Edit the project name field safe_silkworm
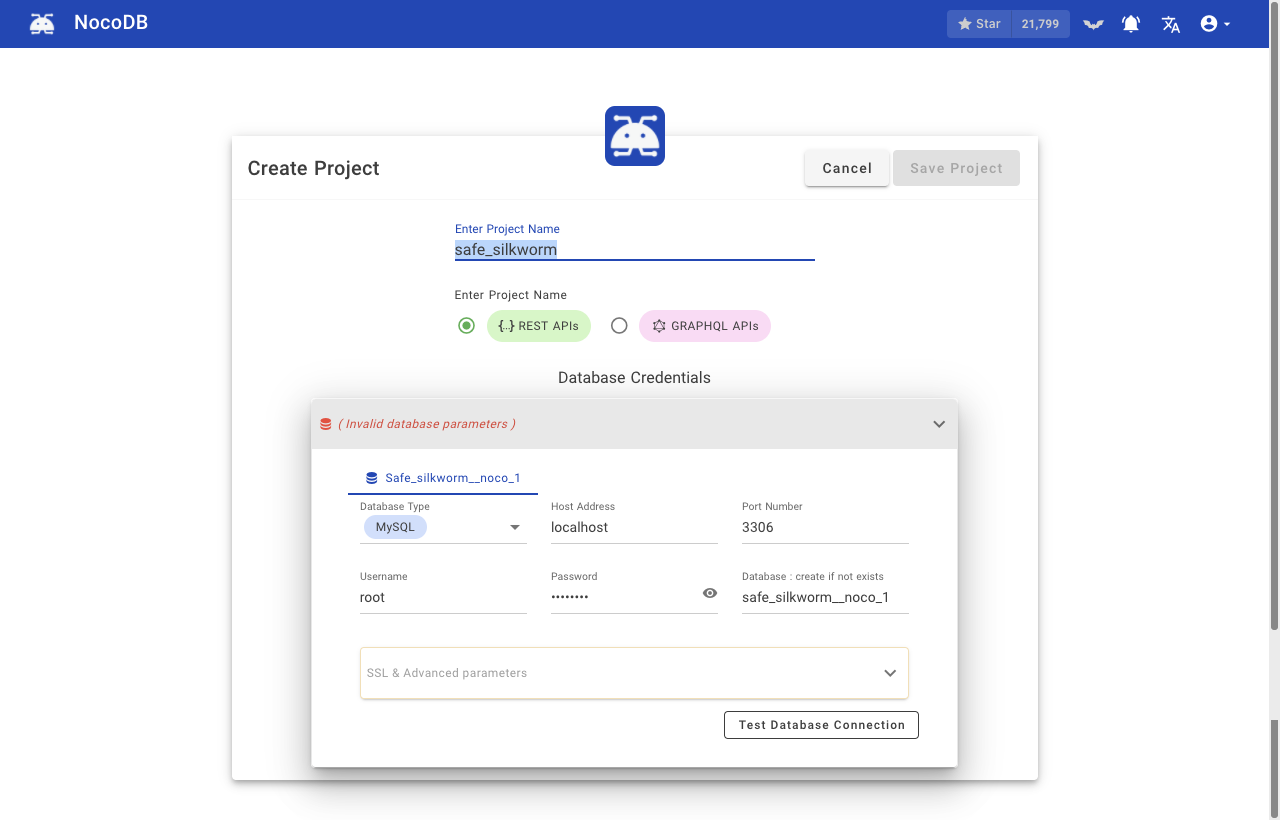 coord(635,250)
